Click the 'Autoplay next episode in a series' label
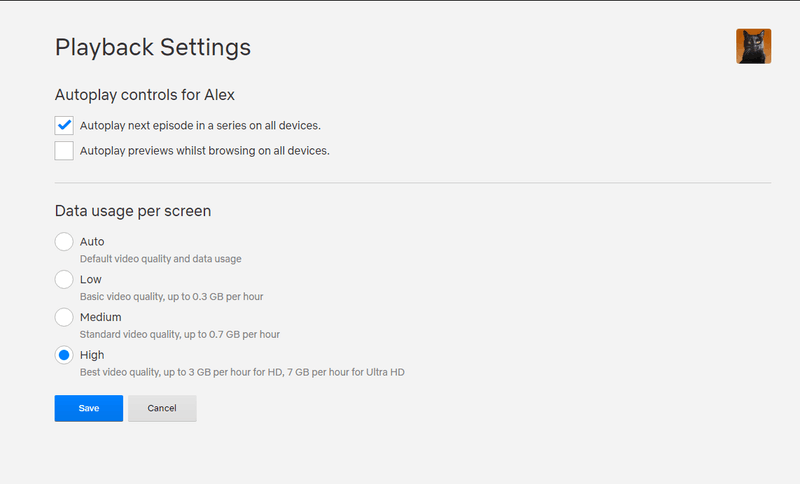Image resolution: width=800 pixels, height=484 pixels. pos(200,125)
